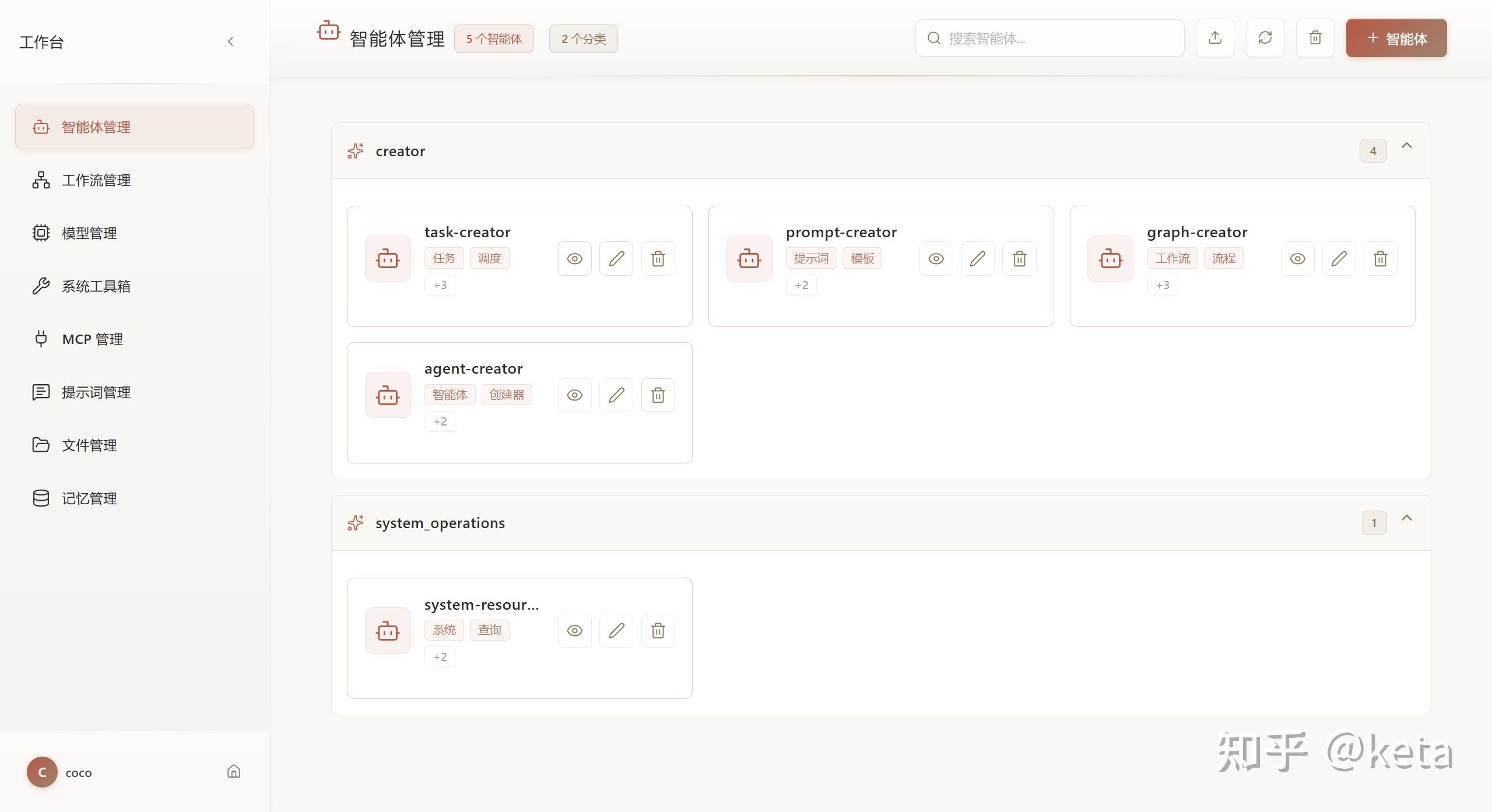The image size is (1492, 812).
Task: Click the pencil icon for graph-creator
Action: pos(1339,258)
